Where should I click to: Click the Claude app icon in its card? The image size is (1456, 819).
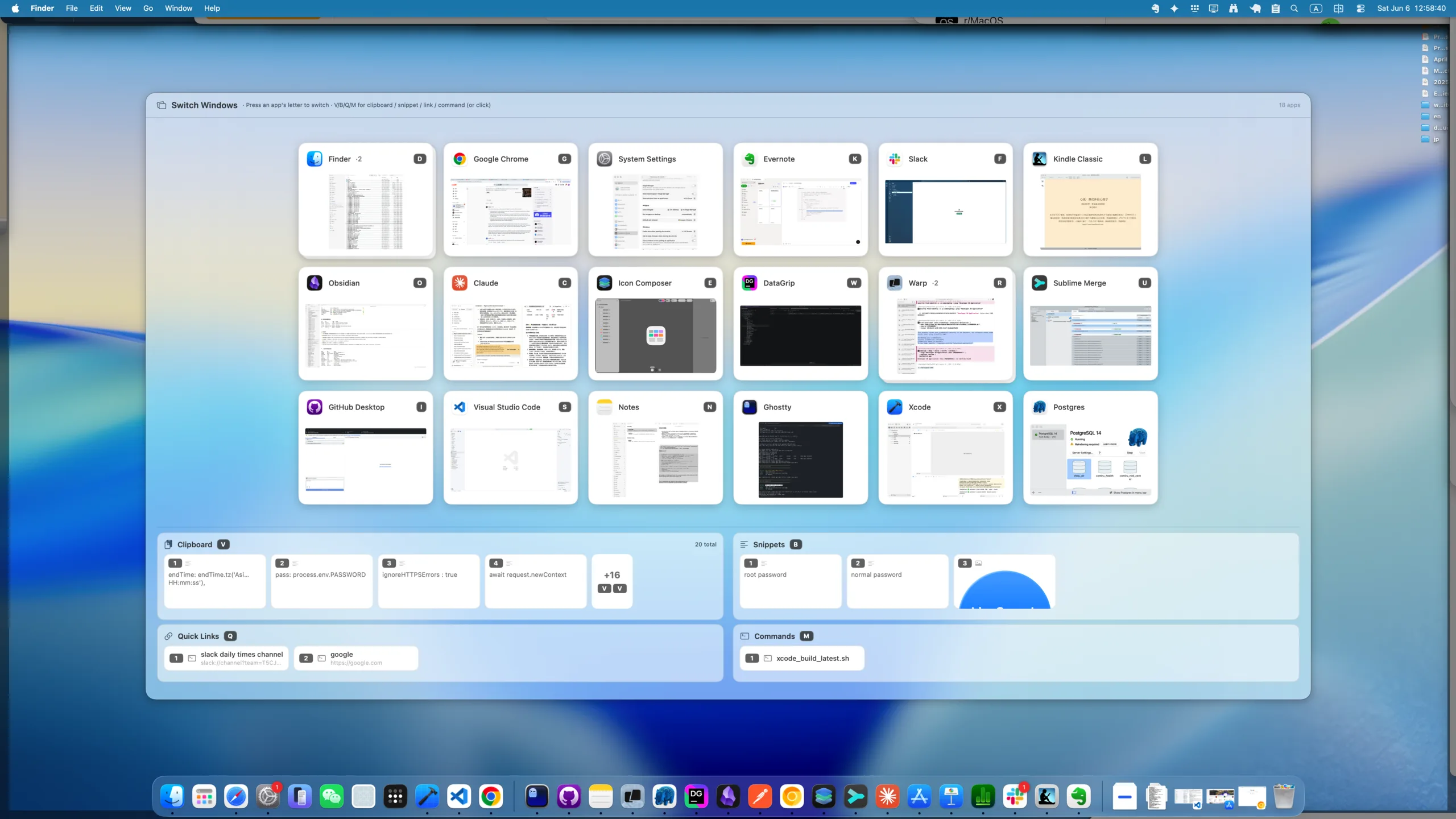tap(460, 283)
